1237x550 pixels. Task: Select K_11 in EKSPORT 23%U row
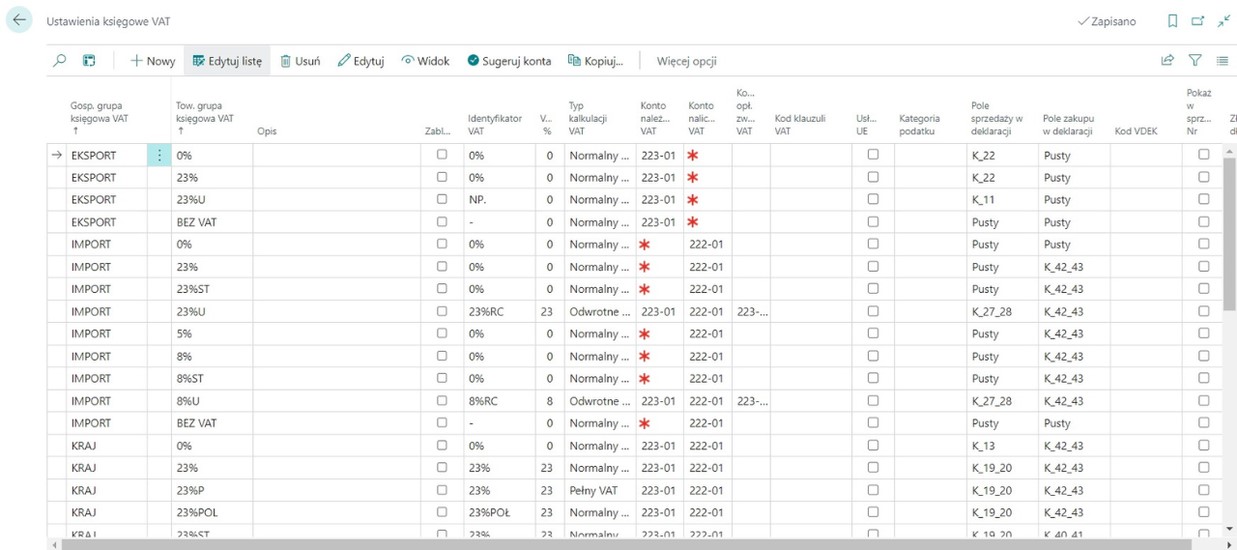(x=1003, y=199)
